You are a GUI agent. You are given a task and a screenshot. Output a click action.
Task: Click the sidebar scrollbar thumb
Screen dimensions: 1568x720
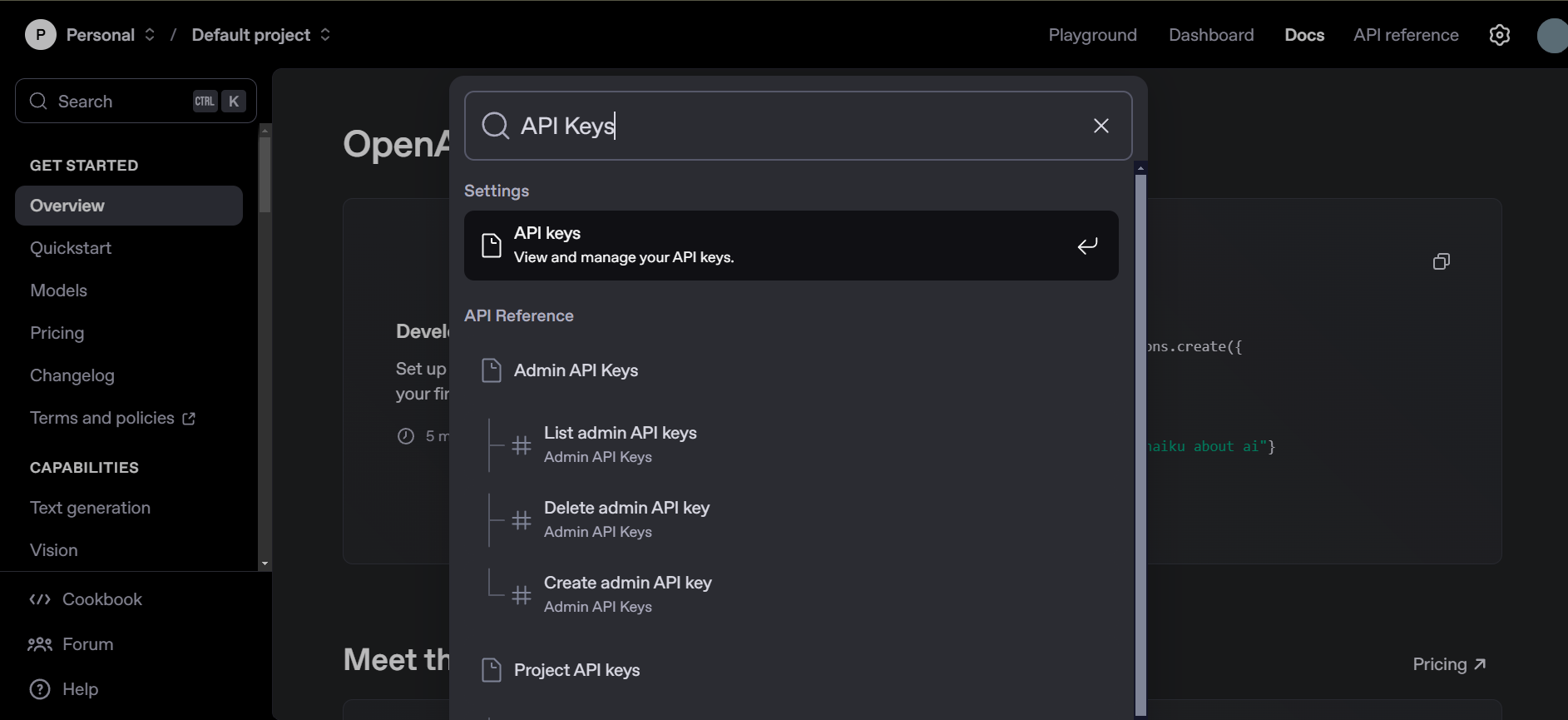pos(265,175)
